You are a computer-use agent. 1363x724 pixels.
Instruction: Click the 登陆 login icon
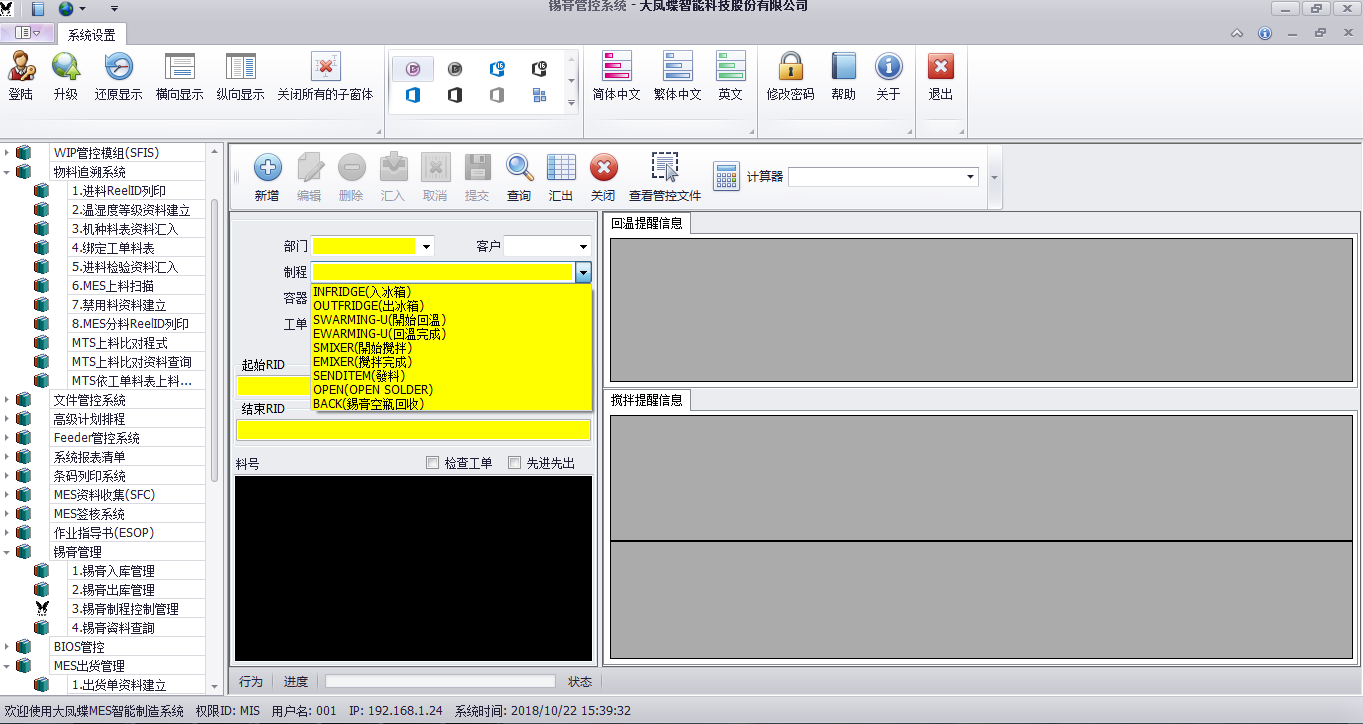[20, 67]
